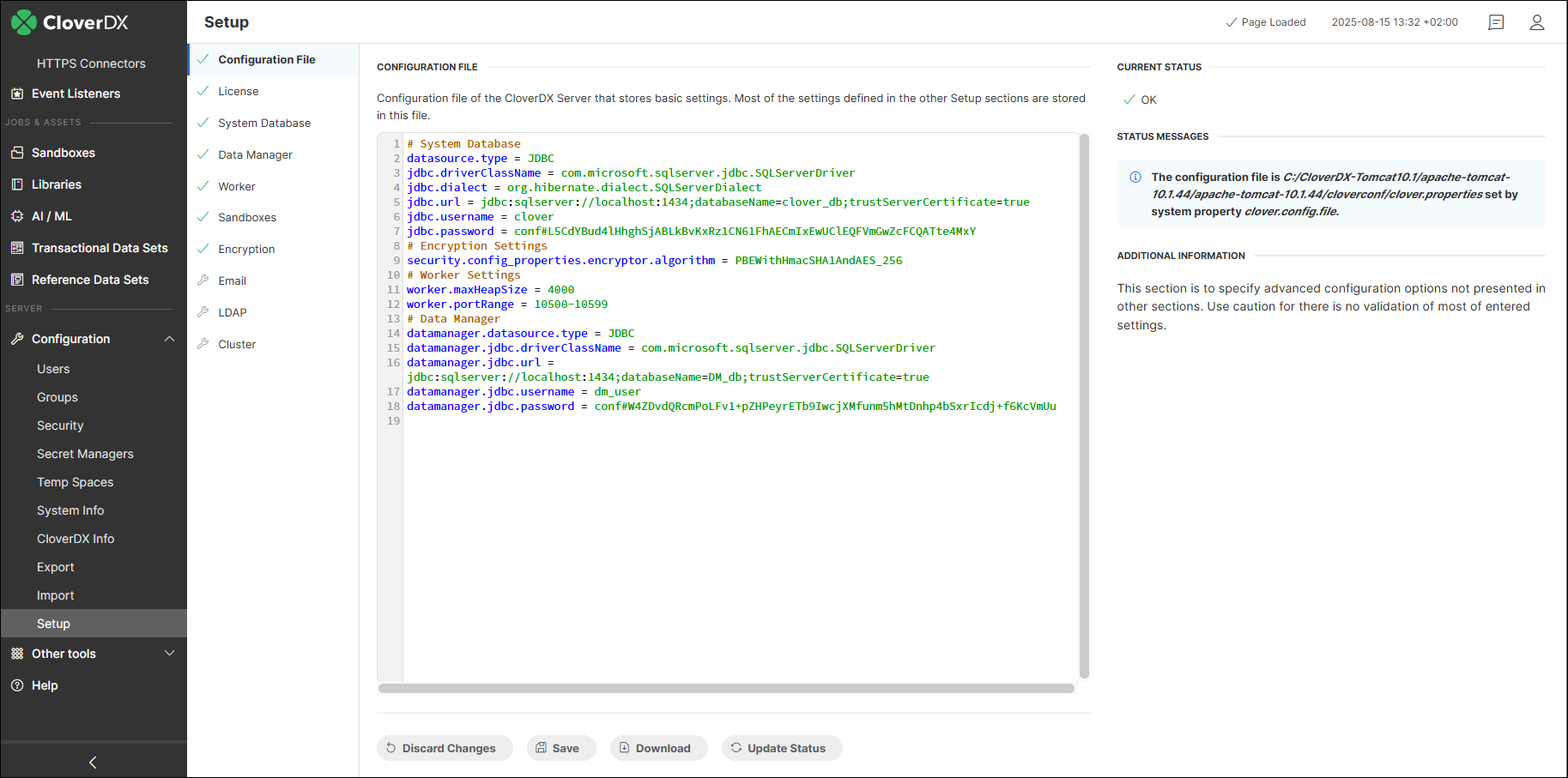Viewport: 1568px width, 778px height.
Task: Open the Sandboxes assets page
Action: pyautogui.click(x=63, y=152)
